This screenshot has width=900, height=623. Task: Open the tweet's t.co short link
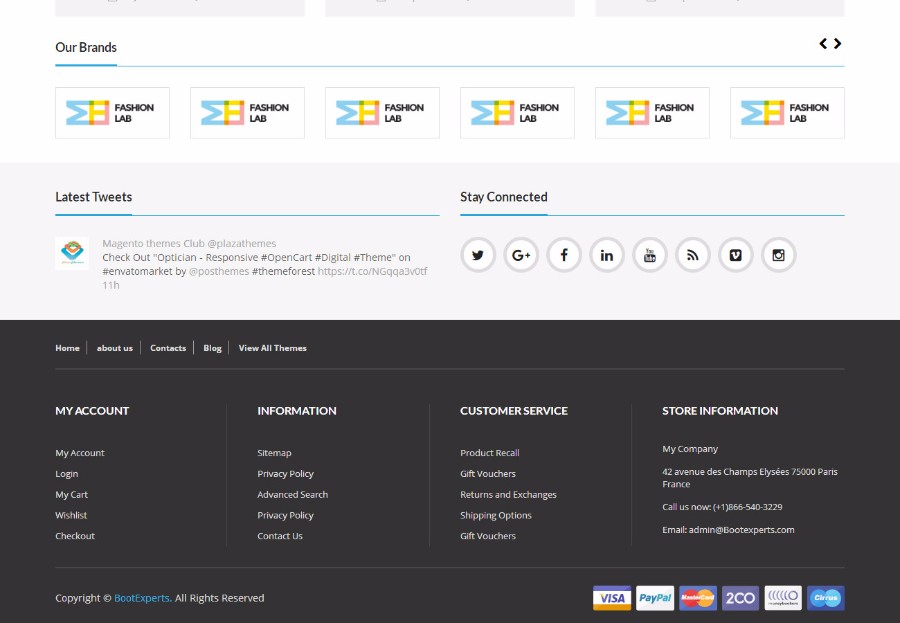pos(372,271)
